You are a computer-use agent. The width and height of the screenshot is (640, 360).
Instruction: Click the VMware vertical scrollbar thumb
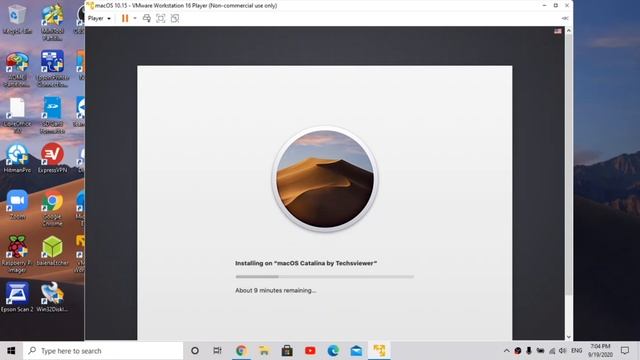click(569, 164)
